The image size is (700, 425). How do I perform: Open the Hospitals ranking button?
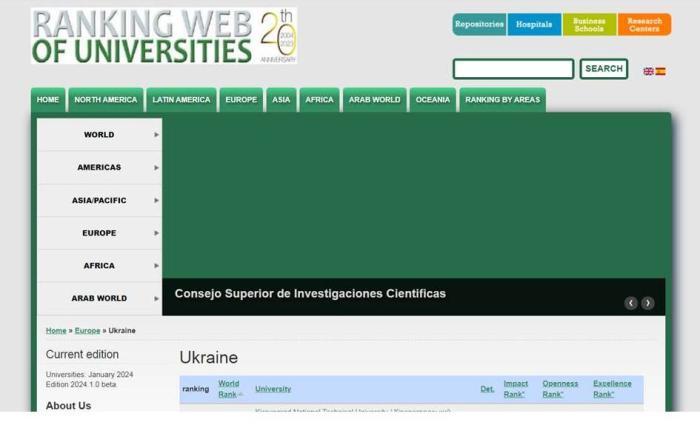point(534,24)
